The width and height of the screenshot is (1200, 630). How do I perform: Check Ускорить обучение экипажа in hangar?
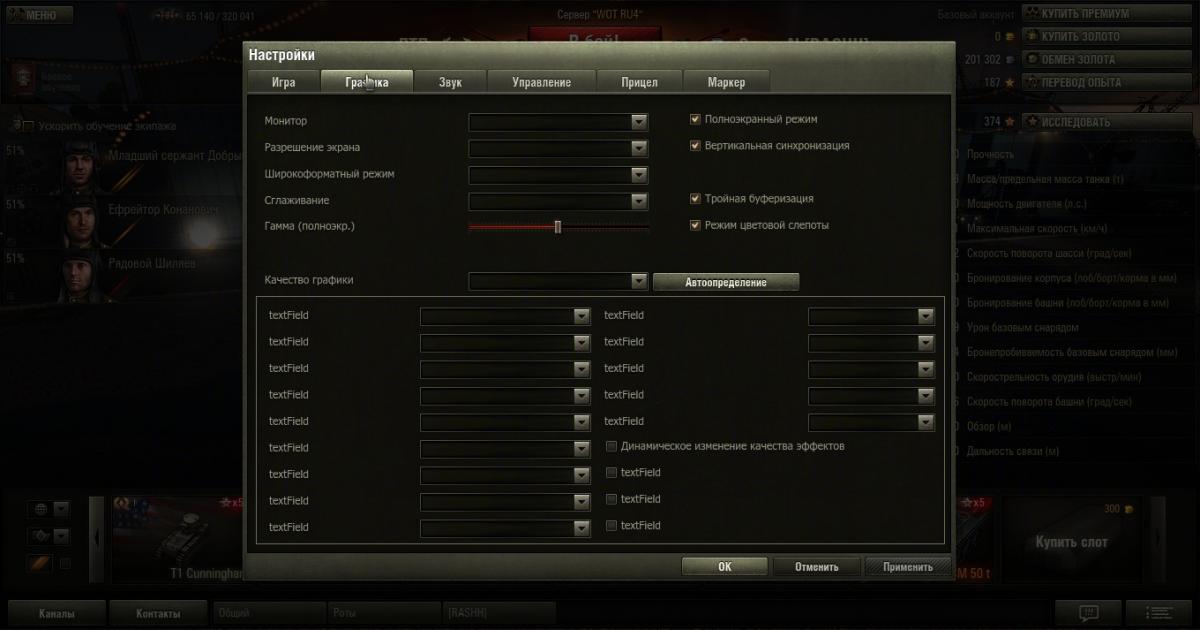point(29,126)
